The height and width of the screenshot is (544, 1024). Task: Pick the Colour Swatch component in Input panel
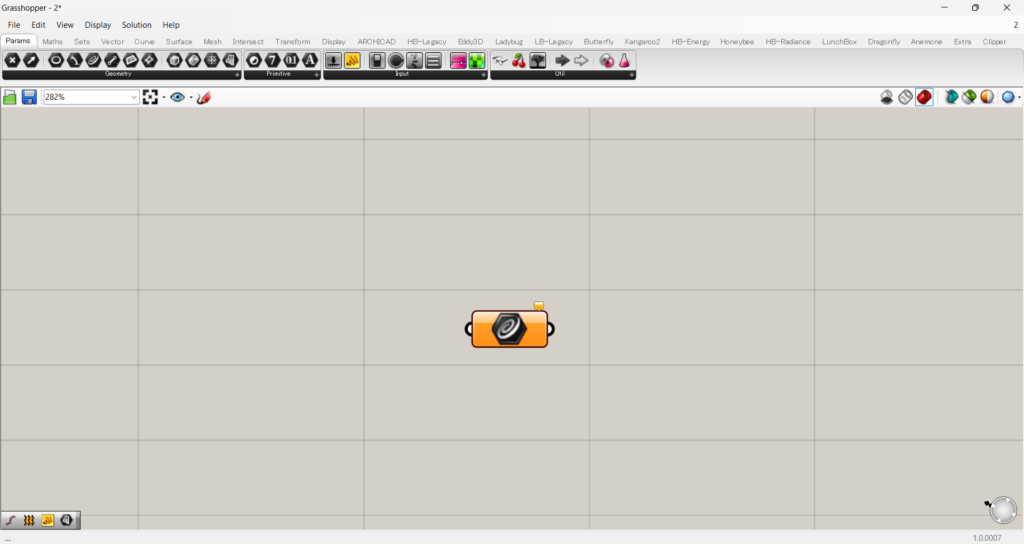[x=458, y=61]
